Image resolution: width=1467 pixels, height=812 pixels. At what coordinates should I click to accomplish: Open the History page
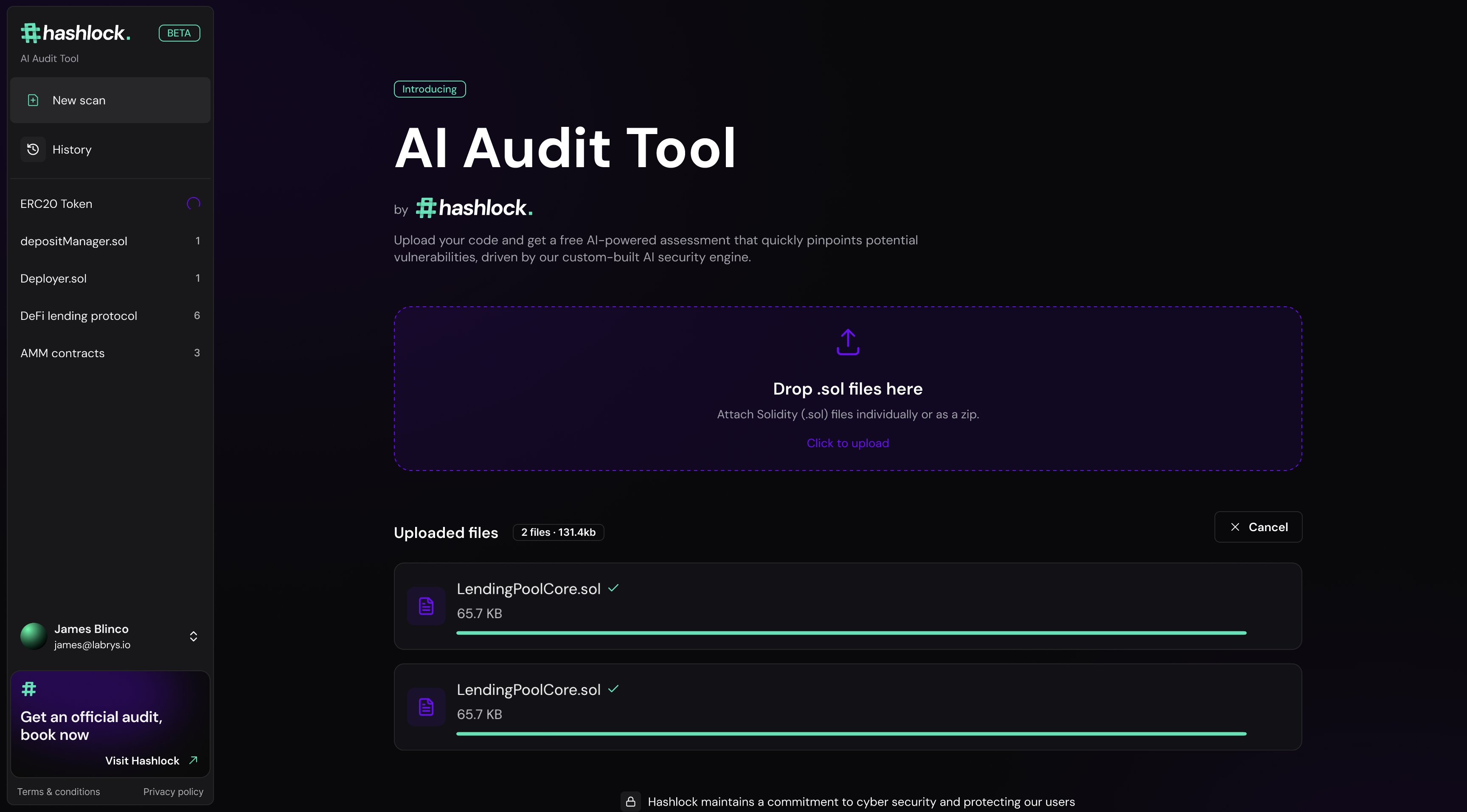click(x=110, y=149)
